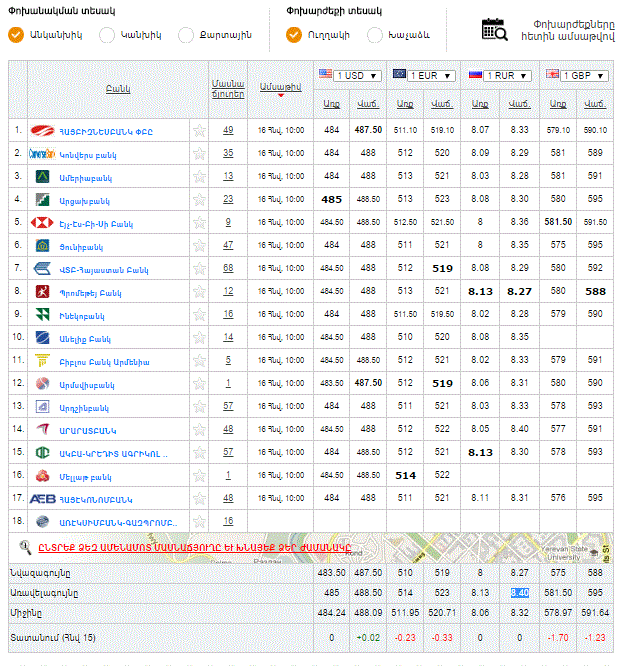Select the Խաչաձև exchange rate type

[375, 35]
